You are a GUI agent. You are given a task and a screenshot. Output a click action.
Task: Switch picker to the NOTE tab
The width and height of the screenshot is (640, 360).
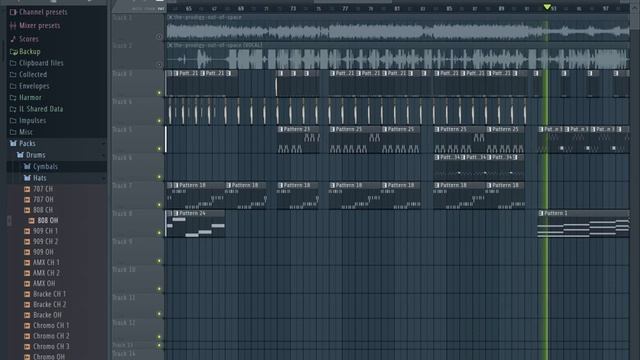click(137, 9)
